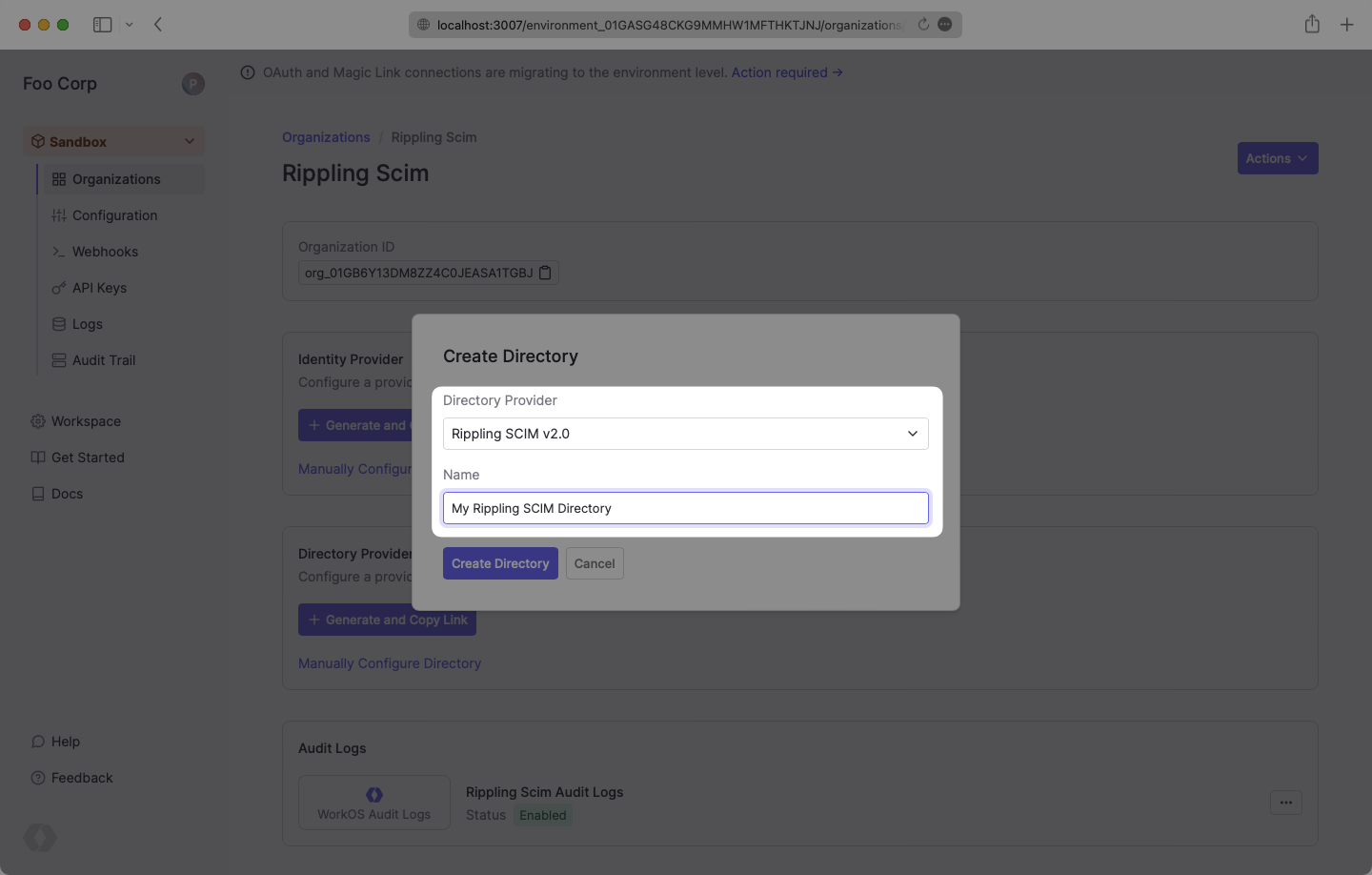The height and width of the screenshot is (875, 1372).
Task: Click the Action required link
Action: [x=786, y=72]
